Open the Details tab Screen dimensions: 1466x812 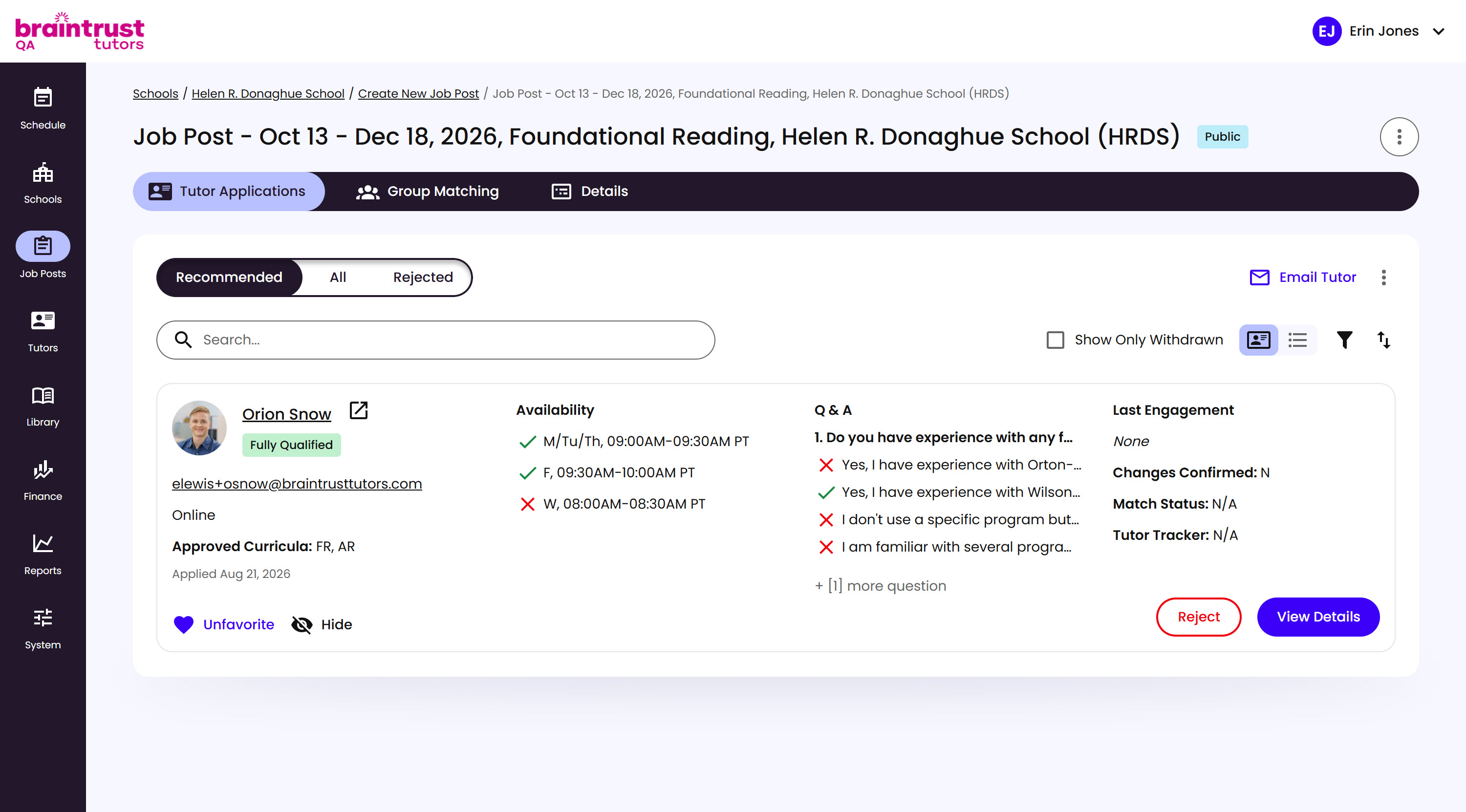(590, 191)
